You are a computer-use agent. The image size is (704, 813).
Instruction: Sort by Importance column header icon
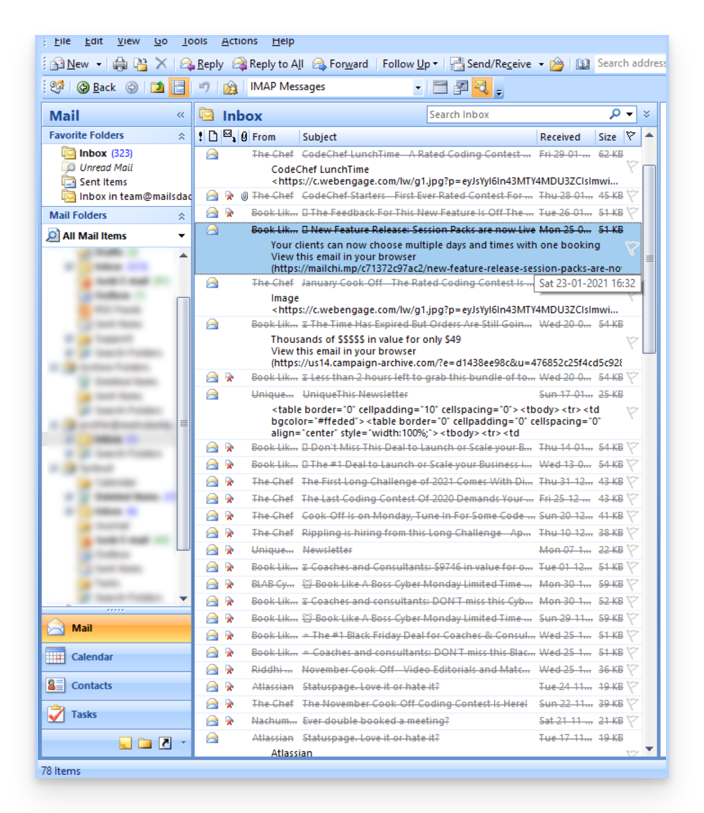point(201,137)
